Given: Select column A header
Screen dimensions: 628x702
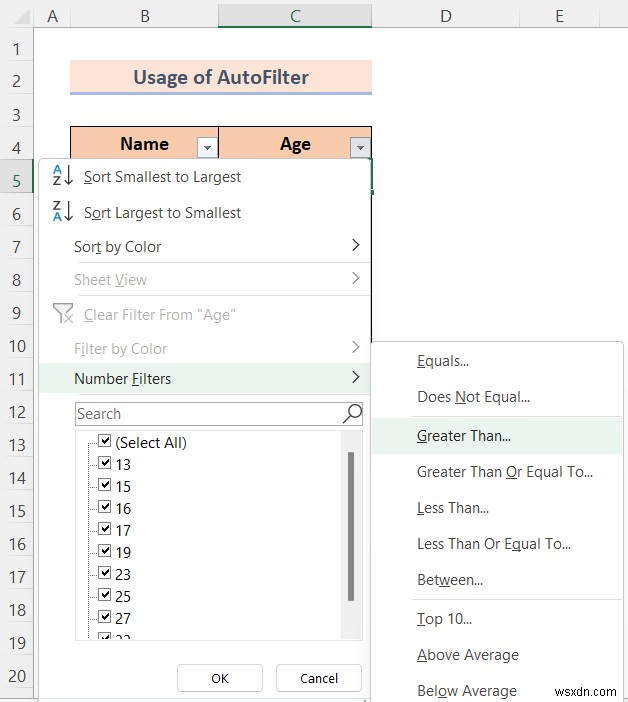Looking at the screenshot, I should click(52, 16).
